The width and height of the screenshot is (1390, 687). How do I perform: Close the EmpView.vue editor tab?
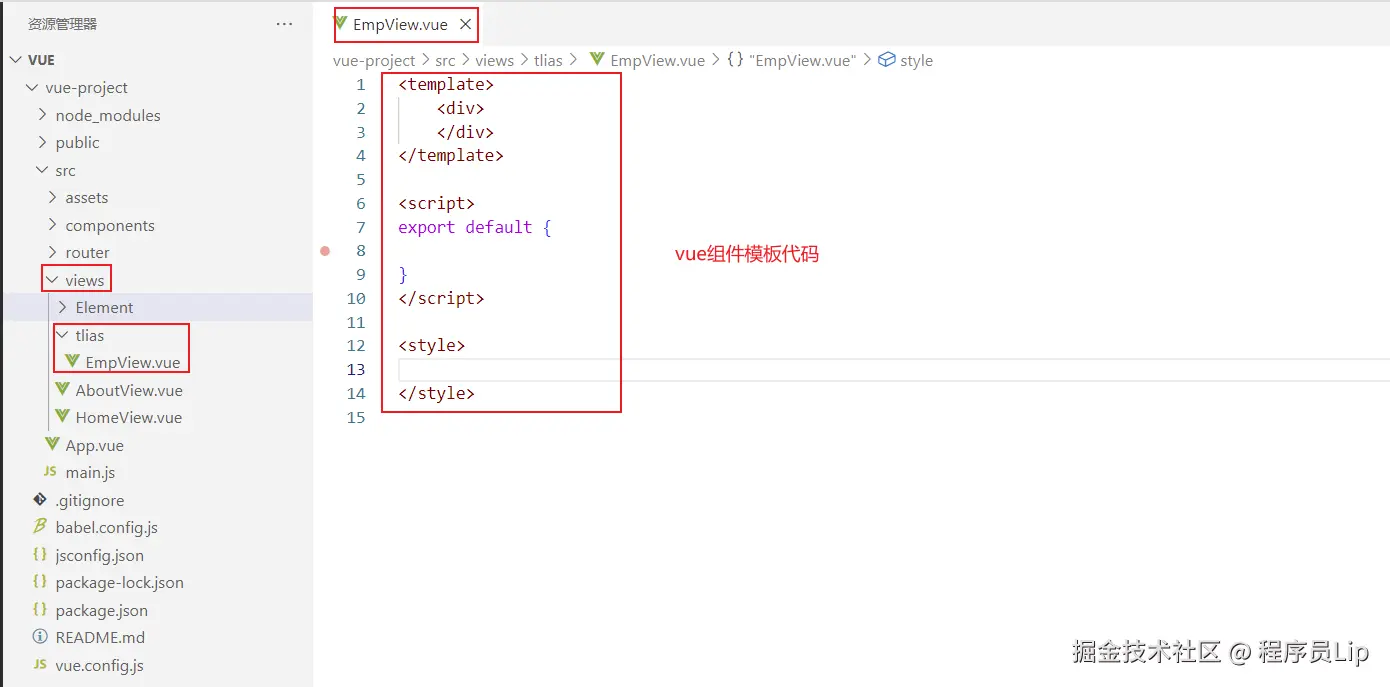click(465, 24)
